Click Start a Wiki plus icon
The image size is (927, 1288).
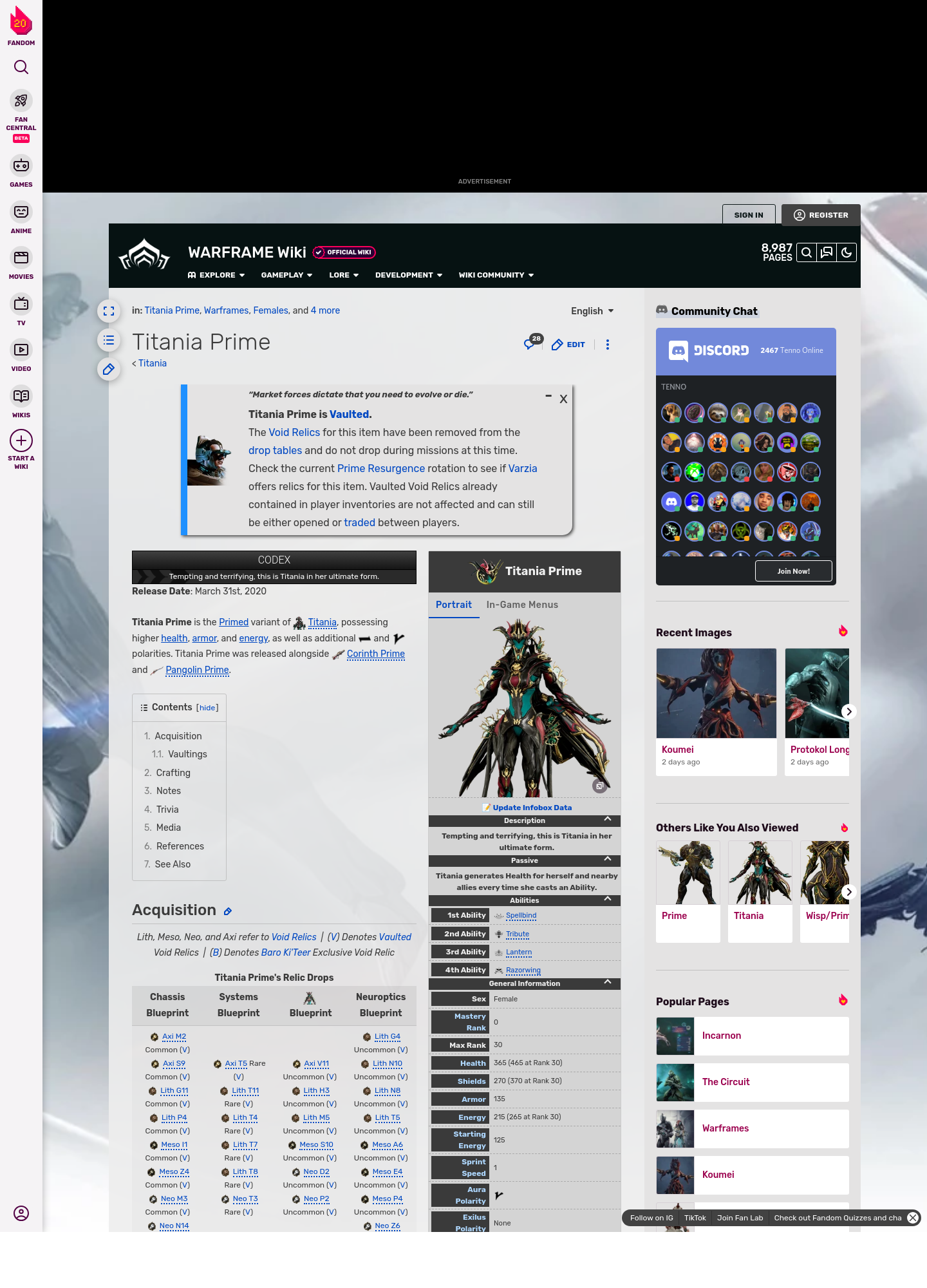[21, 441]
